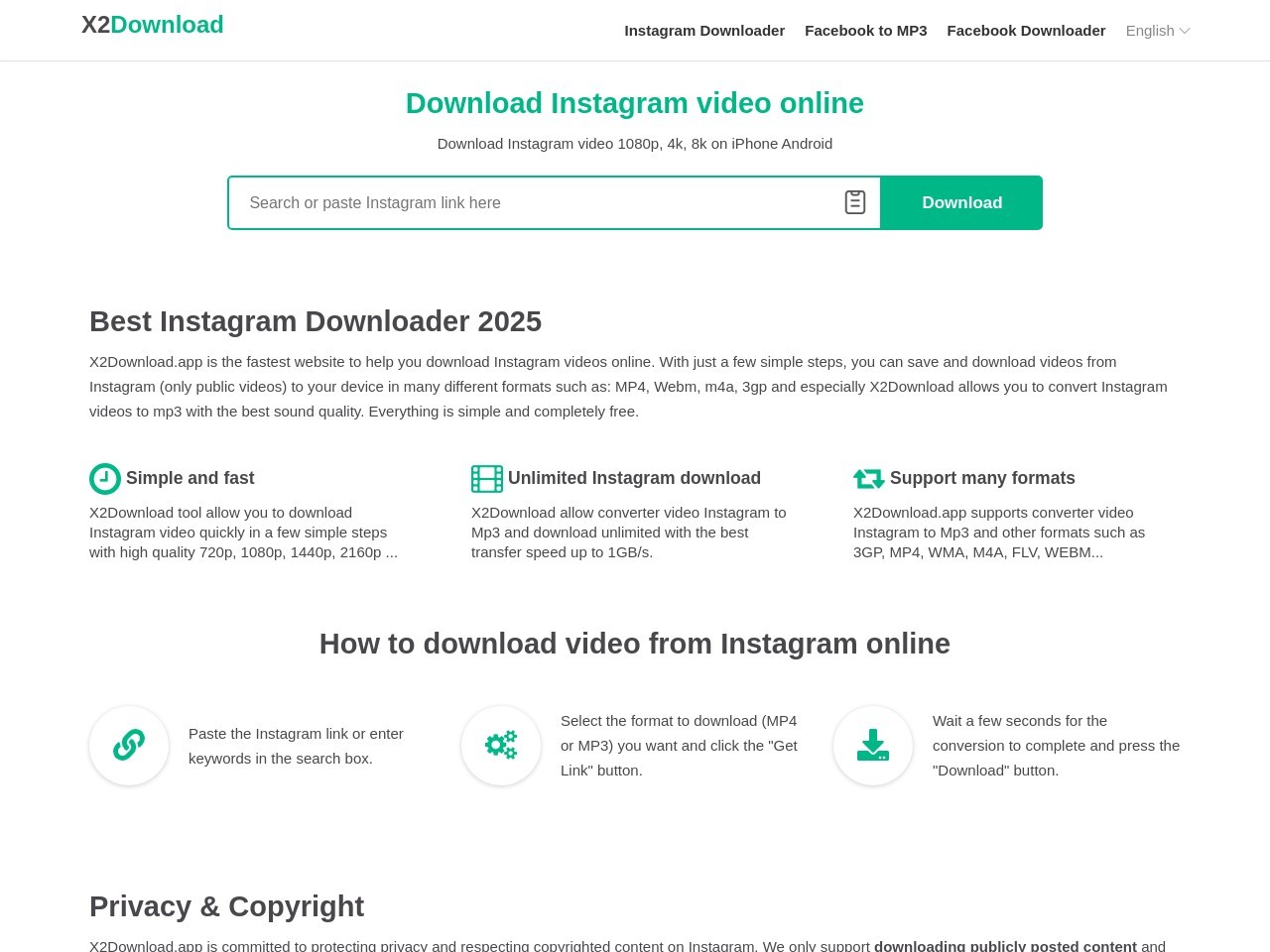The width and height of the screenshot is (1270, 952).
Task: Click the X2Download logo
Action: click(x=153, y=25)
